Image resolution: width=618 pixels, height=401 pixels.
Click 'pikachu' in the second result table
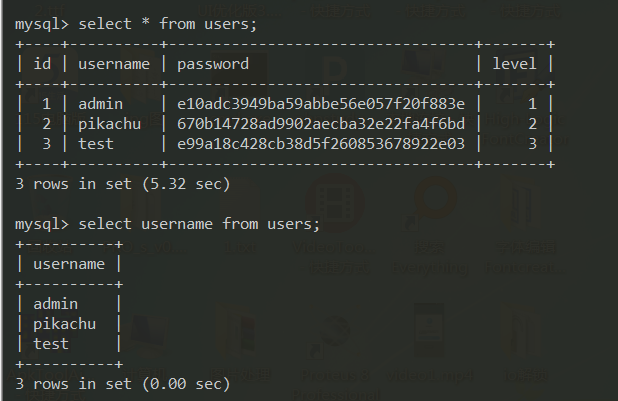pos(65,324)
